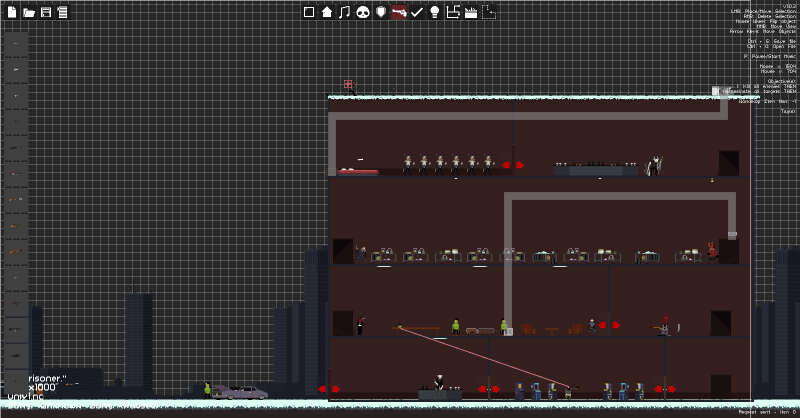Open the checkmark objectives tool
Image resolution: width=800 pixels, height=418 pixels.
[416, 12]
